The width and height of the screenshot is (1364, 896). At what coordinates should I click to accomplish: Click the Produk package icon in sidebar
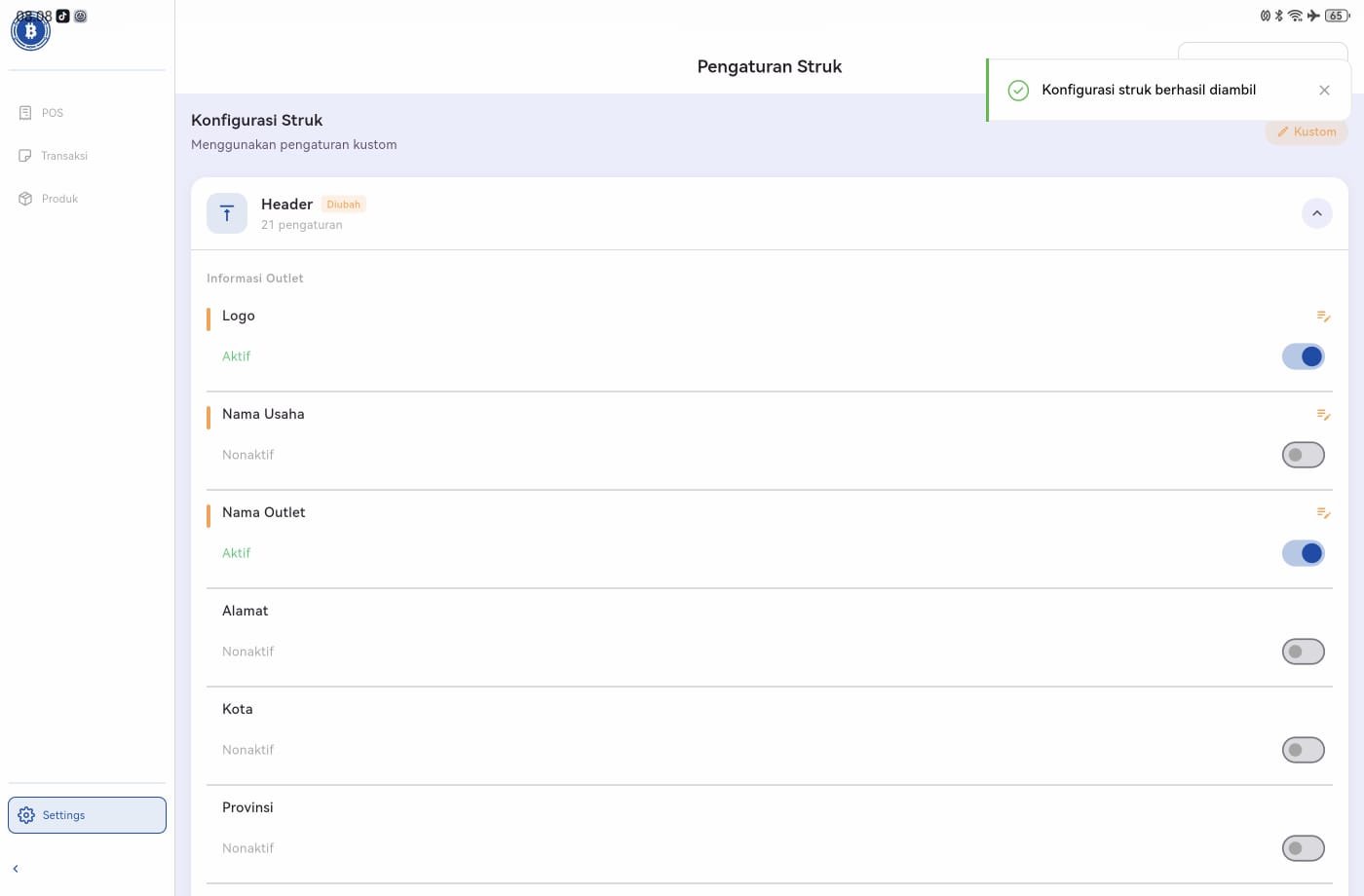(x=25, y=198)
